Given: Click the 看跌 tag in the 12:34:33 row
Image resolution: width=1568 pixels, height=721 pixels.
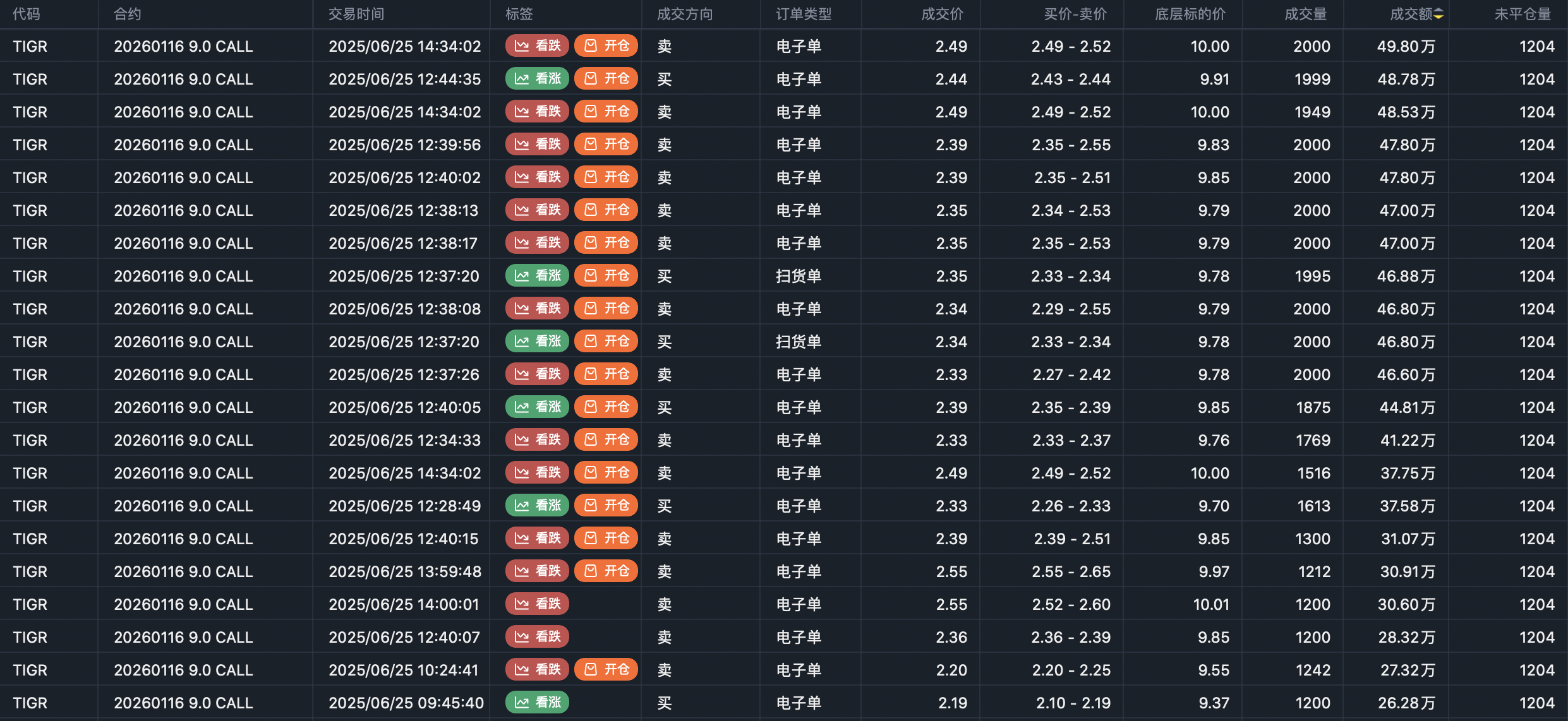Looking at the screenshot, I should click(538, 440).
